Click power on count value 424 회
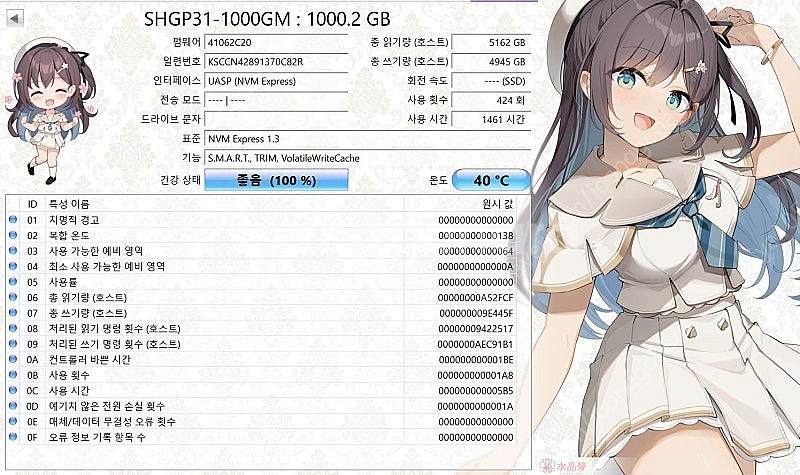The height and width of the screenshot is (475, 800). [x=491, y=100]
